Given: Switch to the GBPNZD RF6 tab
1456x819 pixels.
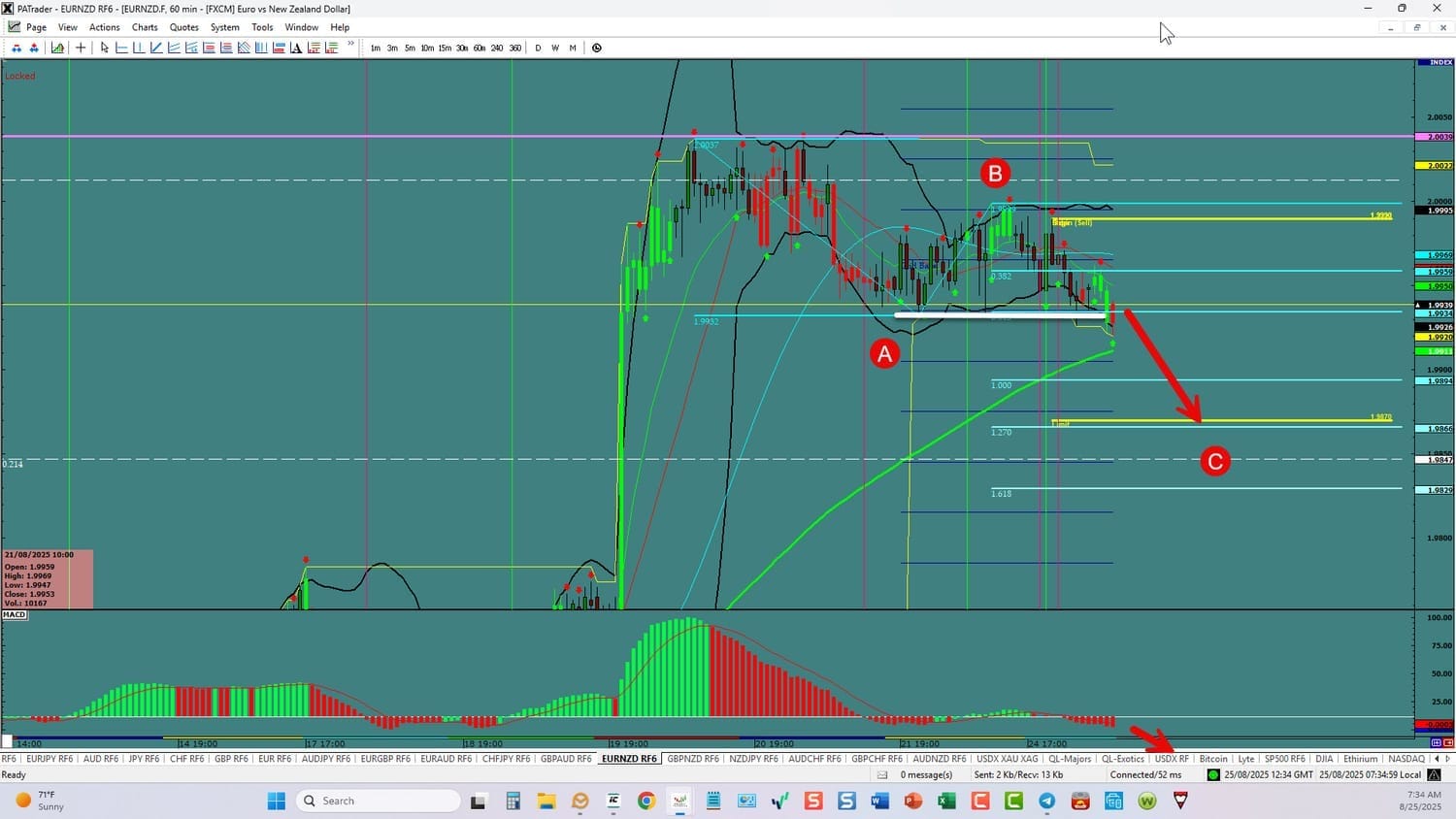Looking at the screenshot, I should point(693,759).
